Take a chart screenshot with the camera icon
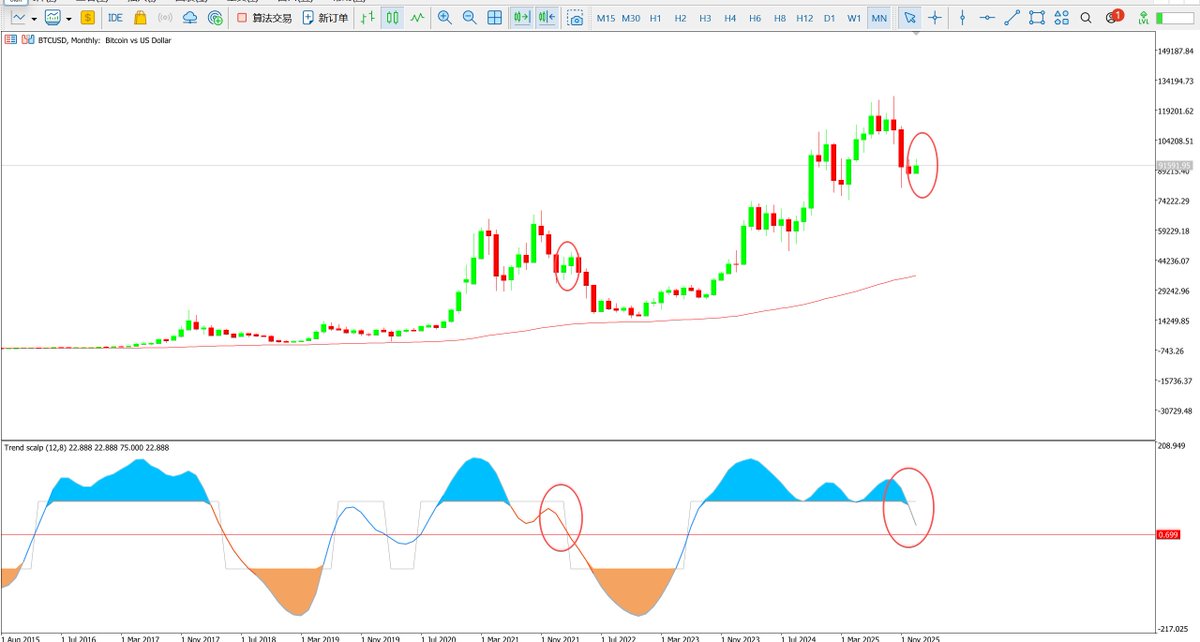The width and height of the screenshot is (1200, 642). pyautogui.click(x=573, y=17)
